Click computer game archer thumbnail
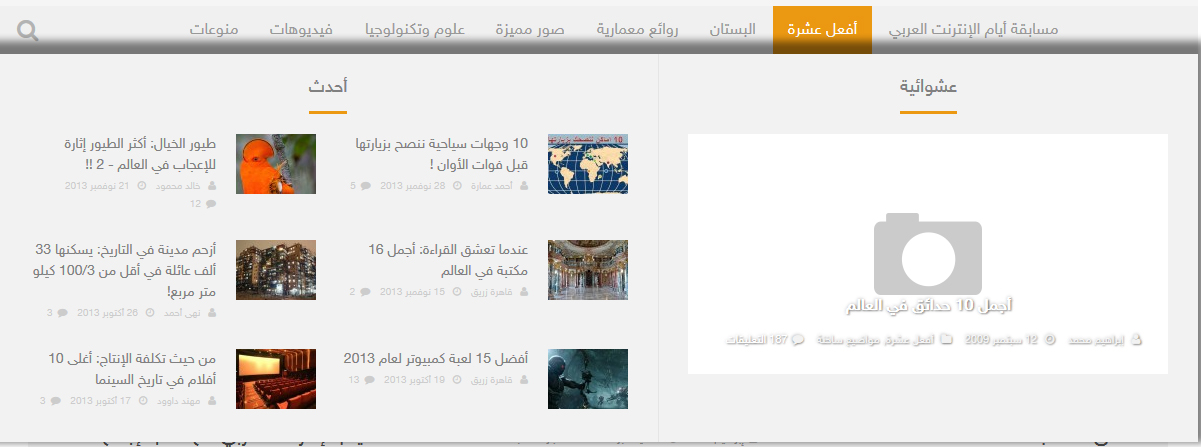Image resolution: width=1201 pixels, height=447 pixels. tap(588, 379)
